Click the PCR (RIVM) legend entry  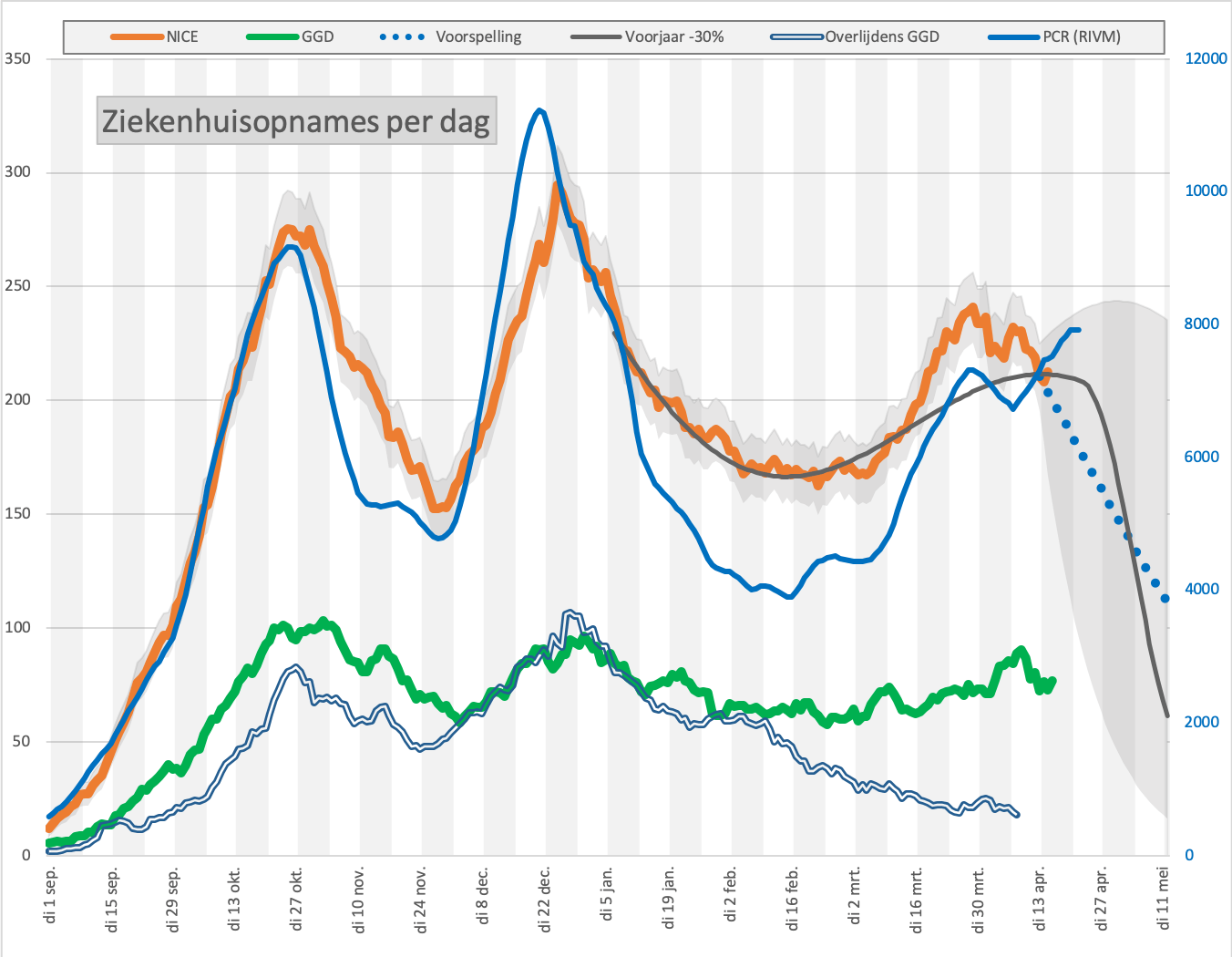[x=1054, y=37]
